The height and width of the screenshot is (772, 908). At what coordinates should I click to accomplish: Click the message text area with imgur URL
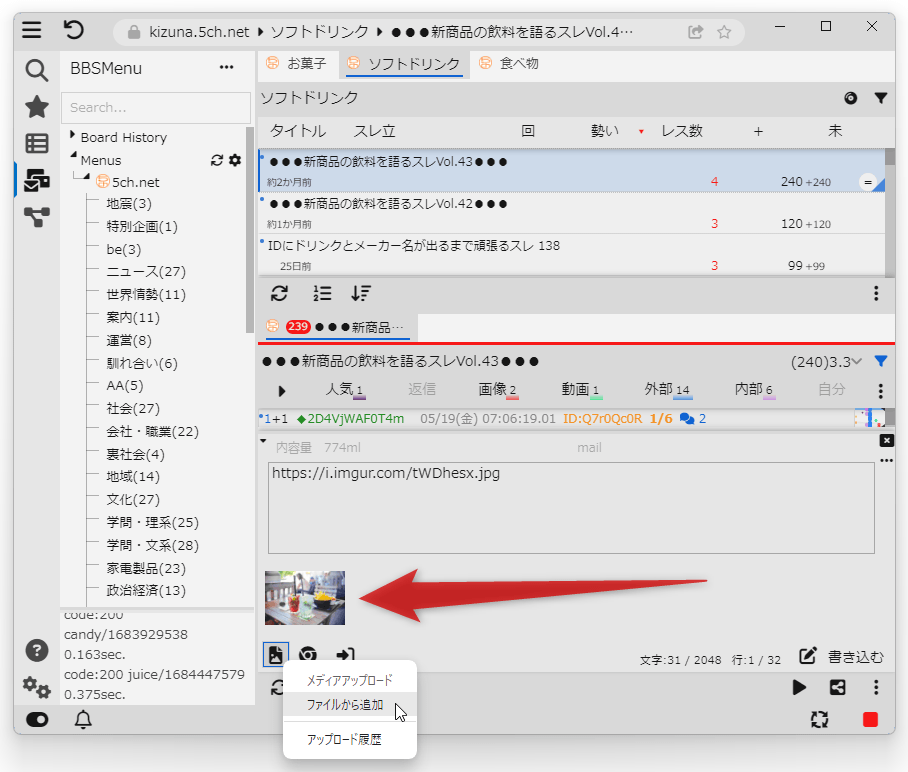pyautogui.click(x=571, y=508)
